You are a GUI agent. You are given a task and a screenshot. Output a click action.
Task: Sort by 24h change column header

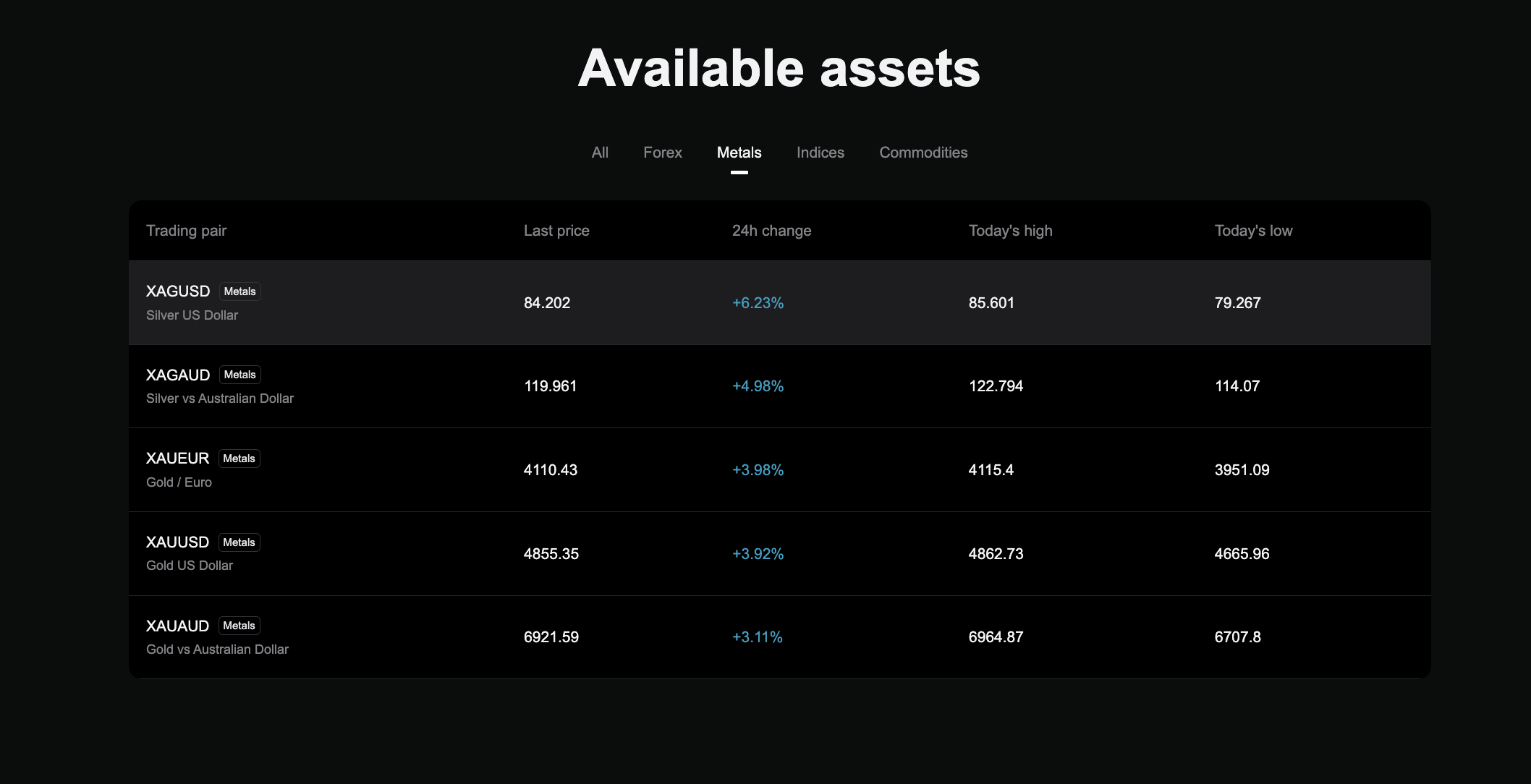click(771, 231)
